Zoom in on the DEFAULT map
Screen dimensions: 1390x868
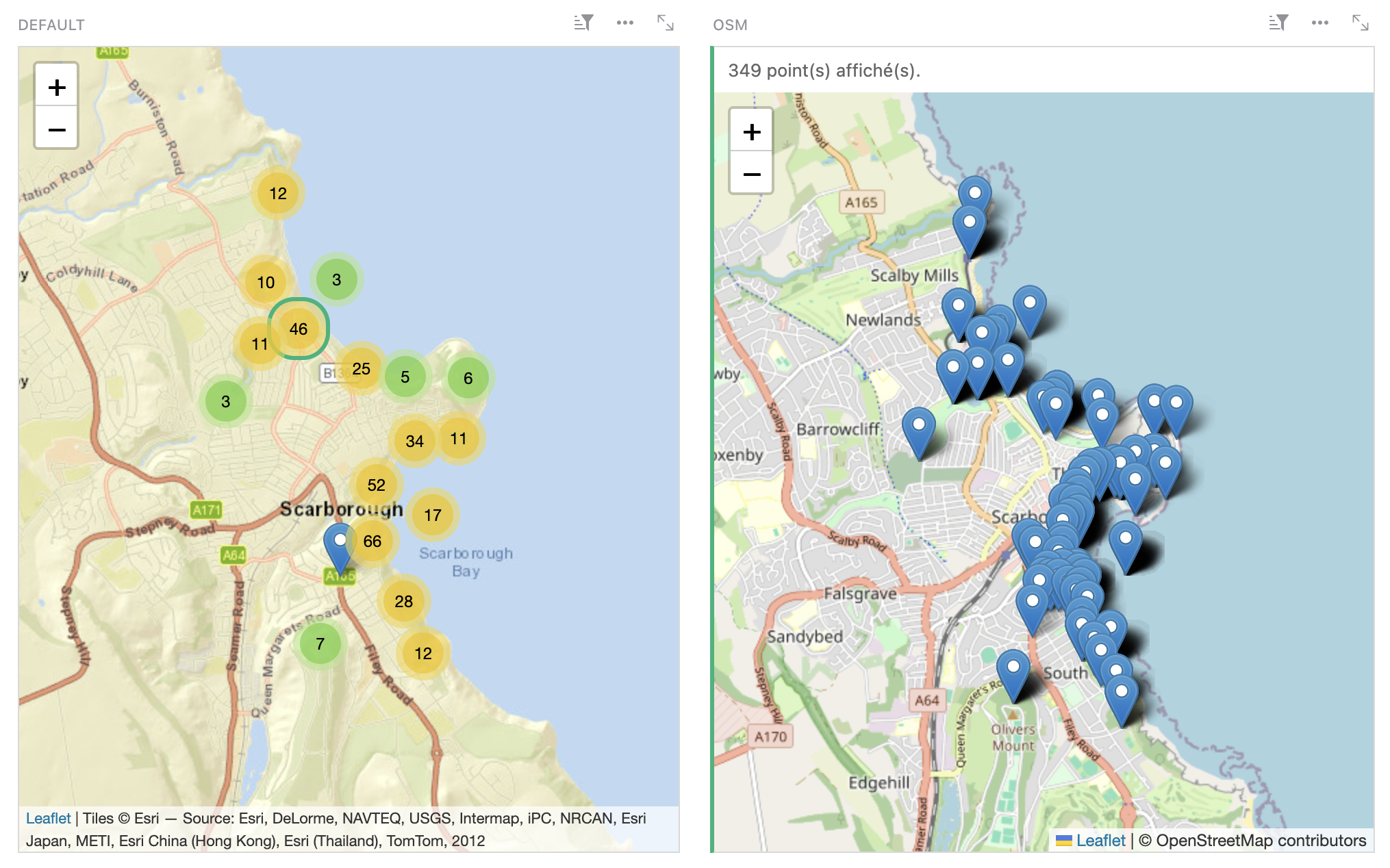58,86
